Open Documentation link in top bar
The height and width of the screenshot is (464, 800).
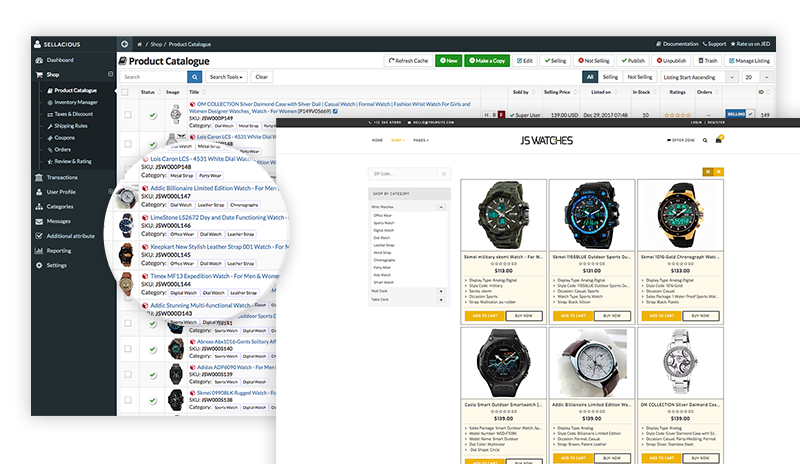pyautogui.click(x=677, y=44)
